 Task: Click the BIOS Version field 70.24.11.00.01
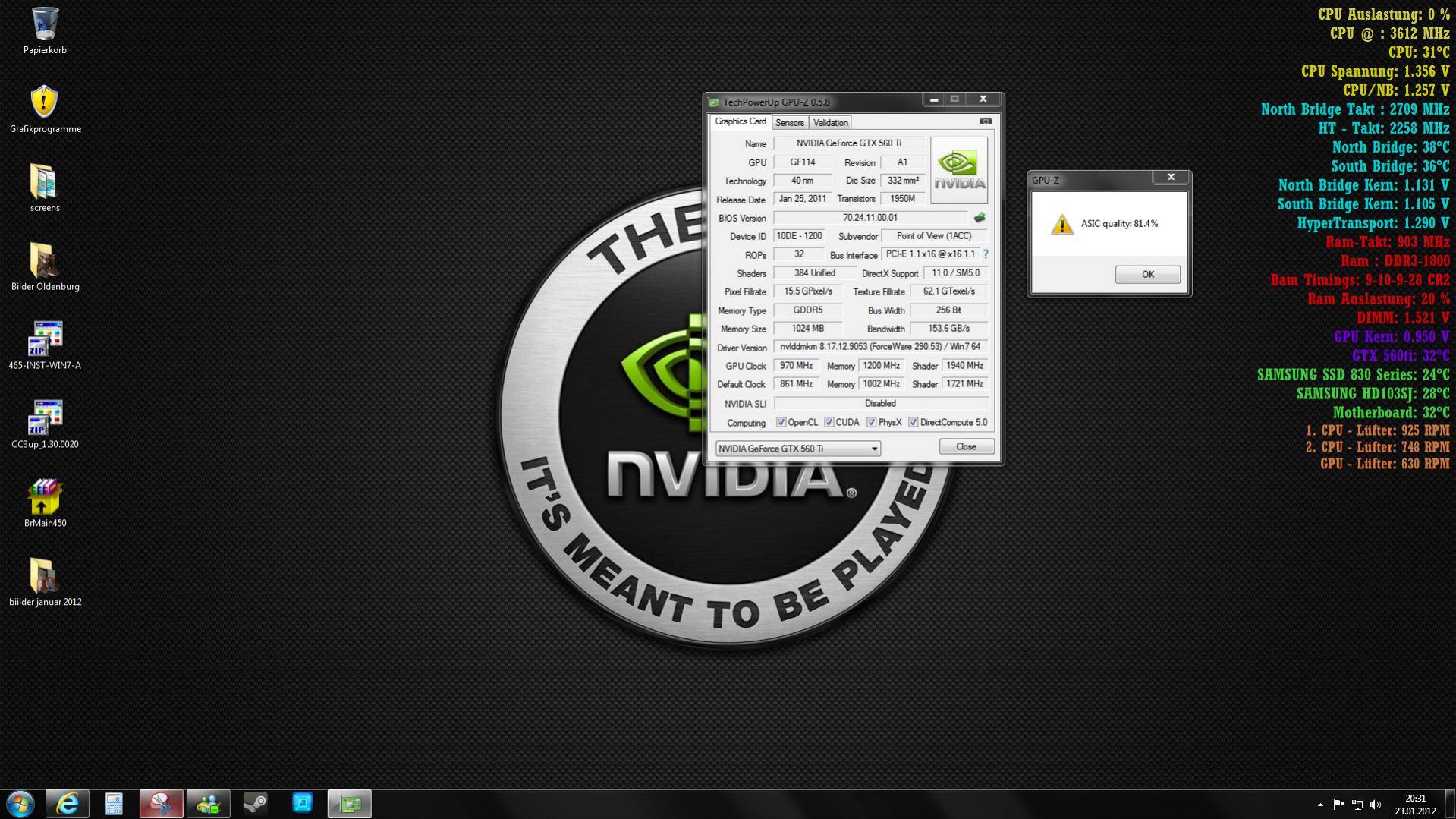point(870,218)
